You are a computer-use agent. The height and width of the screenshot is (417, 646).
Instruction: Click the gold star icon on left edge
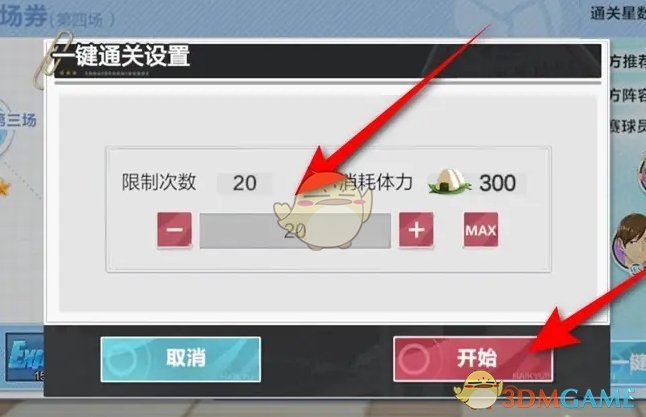click(x=4, y=187)
